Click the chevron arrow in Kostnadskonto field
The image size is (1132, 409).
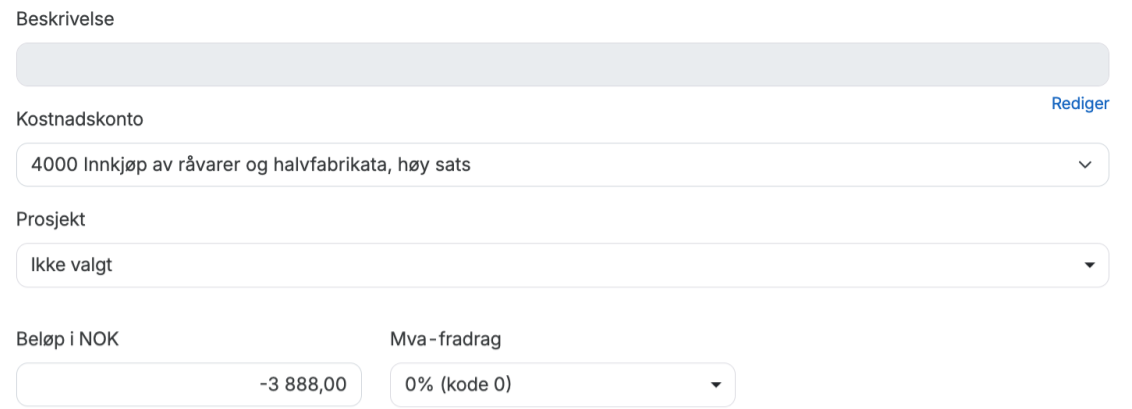pyautogui.click(x=1086, y=165)
